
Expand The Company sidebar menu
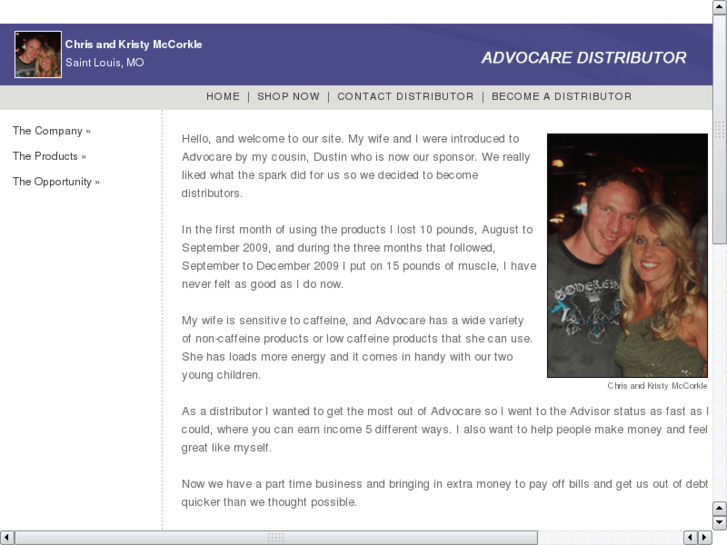coord(51,131)
